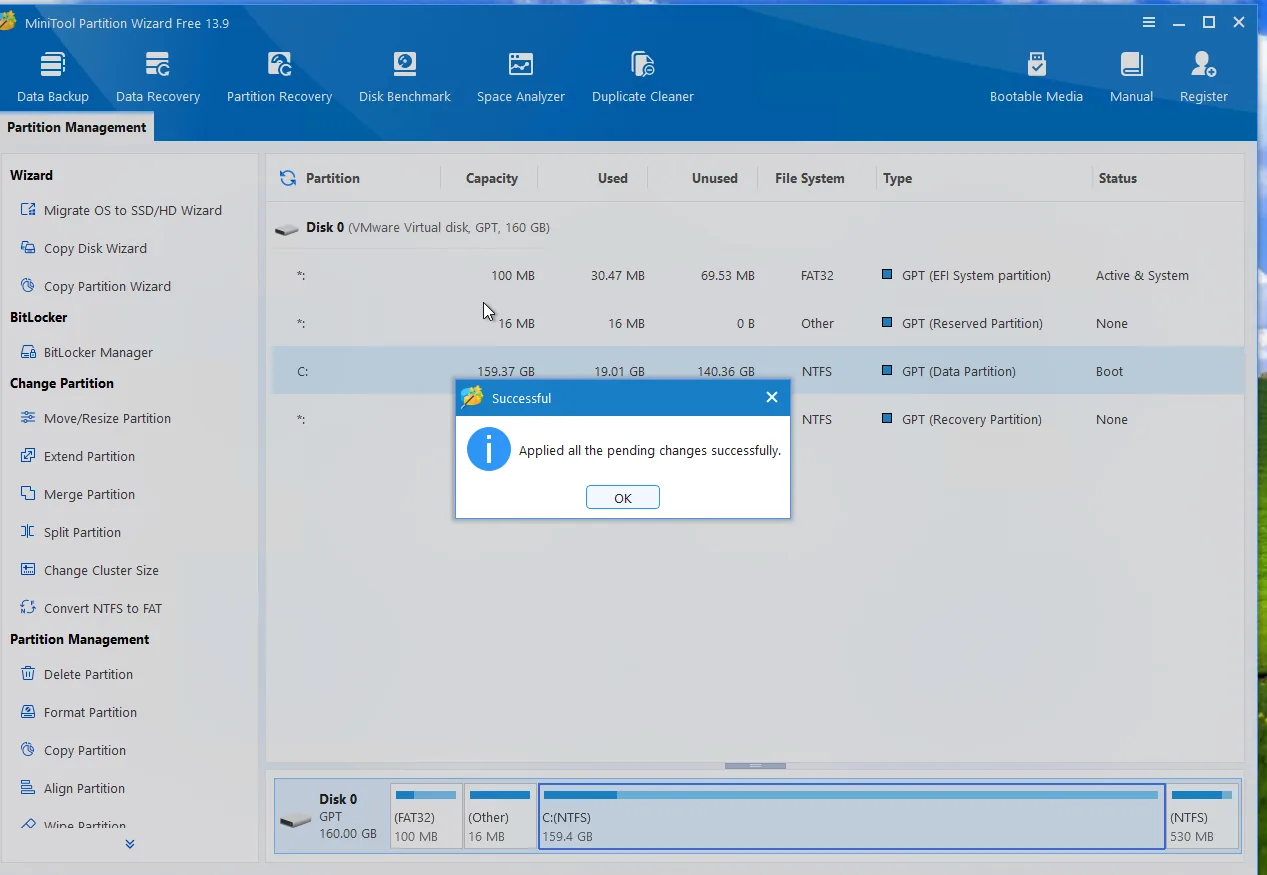1267x875 pixels.
Task: Sort by Capacity column header
Action: [x=491, y=178]
